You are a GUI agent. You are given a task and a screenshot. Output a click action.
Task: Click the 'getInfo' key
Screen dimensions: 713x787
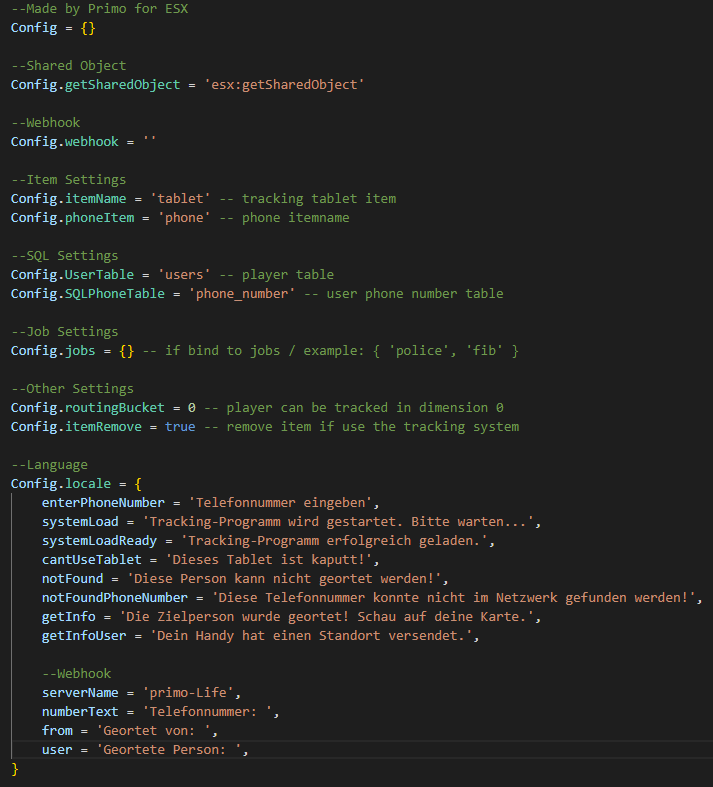pos(68,617)
